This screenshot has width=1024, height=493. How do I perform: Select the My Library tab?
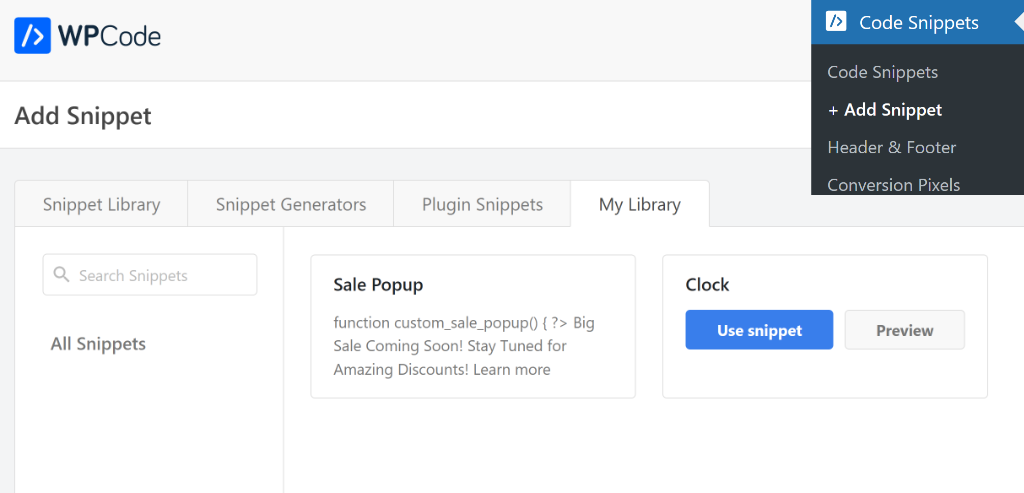[640, 204]
